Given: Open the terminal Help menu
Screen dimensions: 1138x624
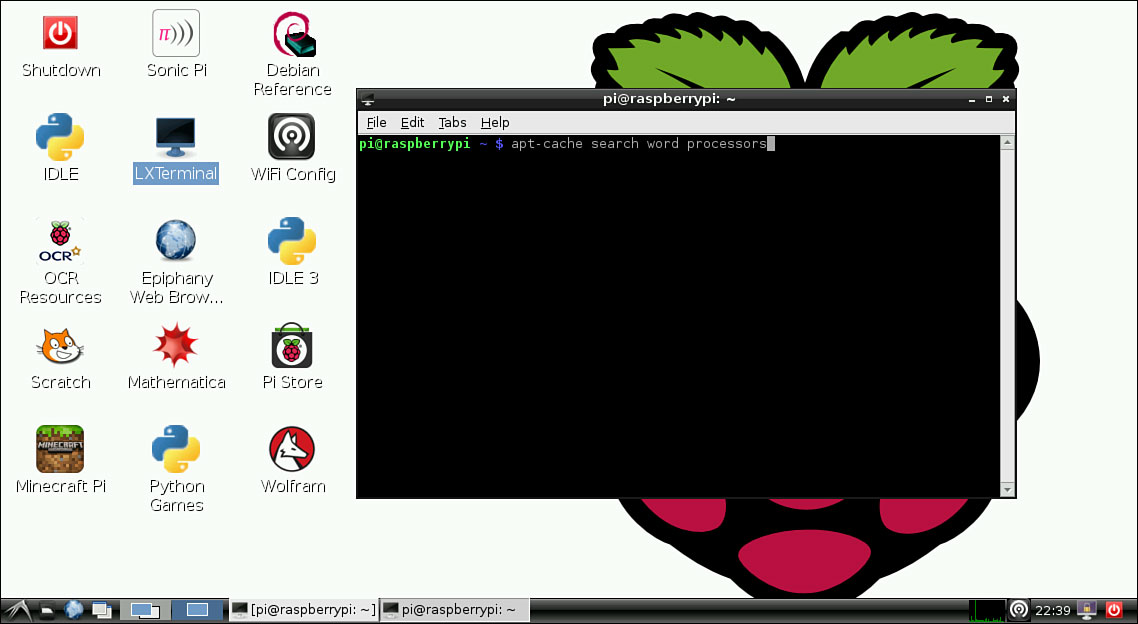Looking at the screenshot, I should point(495,122).
